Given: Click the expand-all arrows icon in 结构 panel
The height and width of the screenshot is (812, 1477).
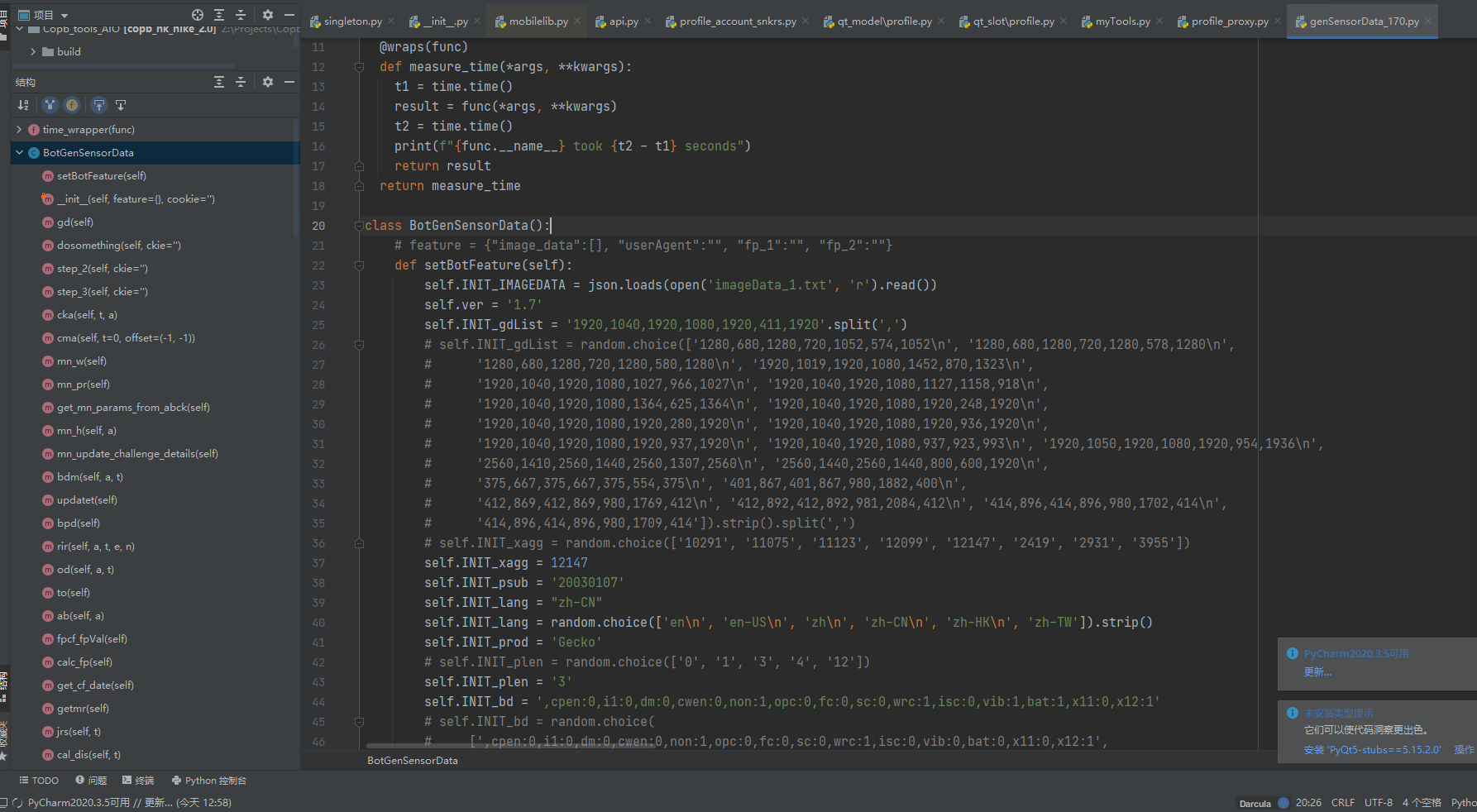Looking at the screenshot, I should 218,82.
